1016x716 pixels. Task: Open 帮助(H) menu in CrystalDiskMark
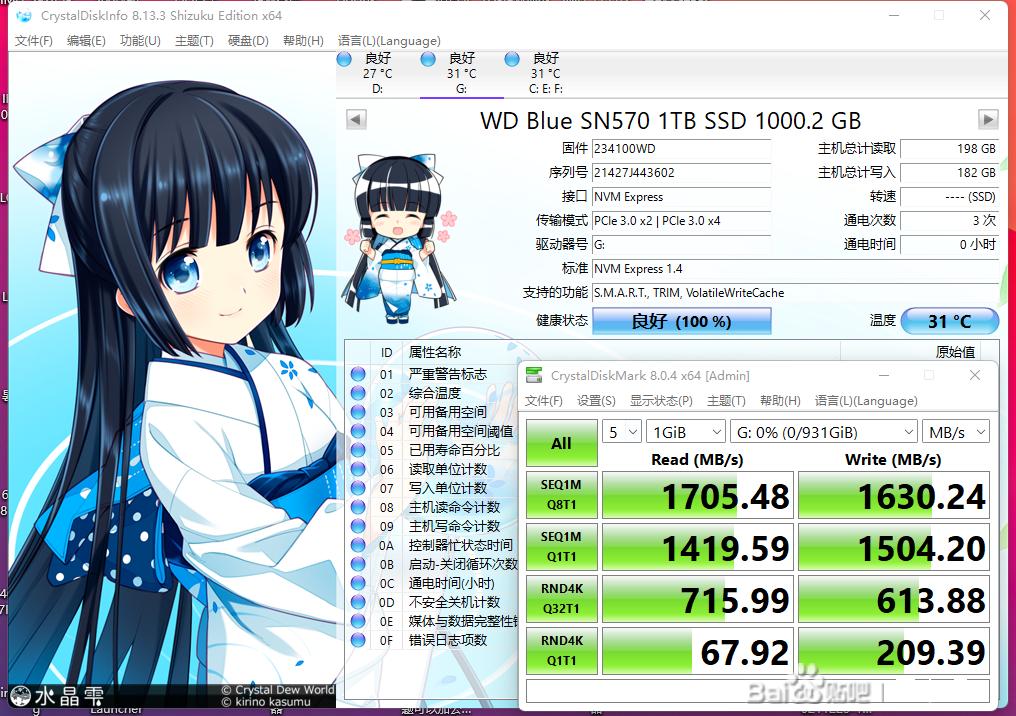780,401
